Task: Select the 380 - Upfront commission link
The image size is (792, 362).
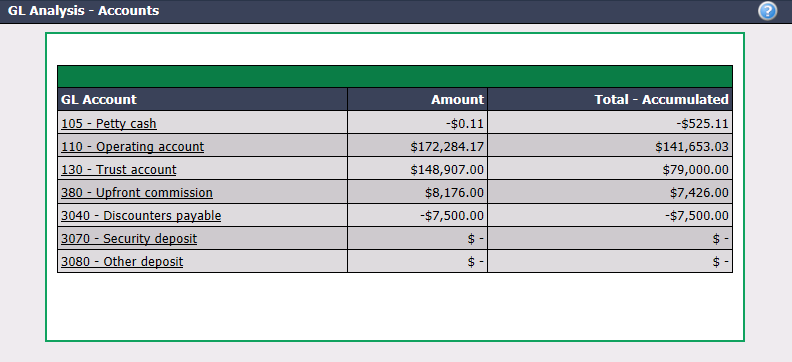Action: [x=137, y=193]
